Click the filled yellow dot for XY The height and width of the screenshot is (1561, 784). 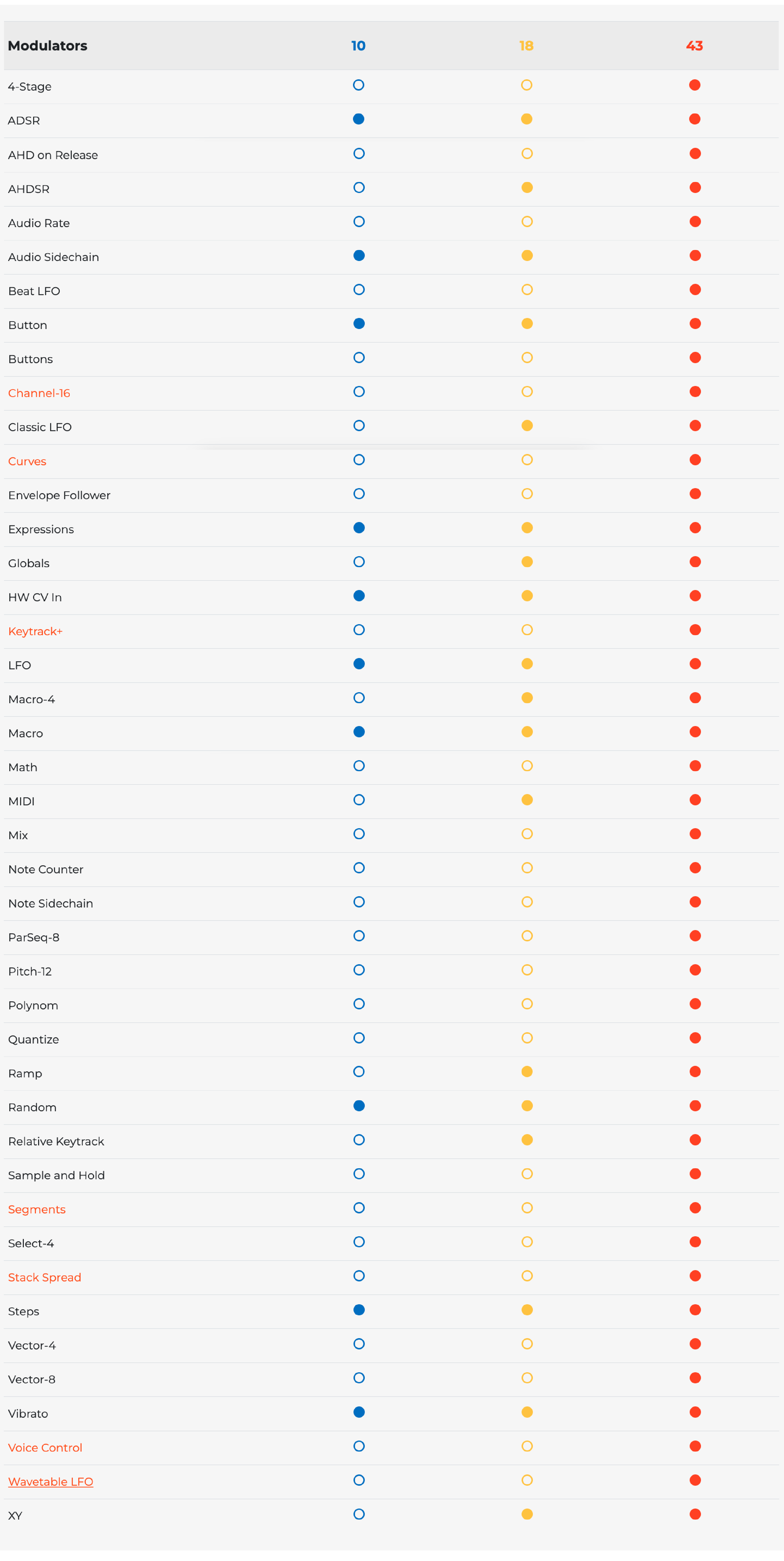pyautogui.click(x=527, y=1514)
